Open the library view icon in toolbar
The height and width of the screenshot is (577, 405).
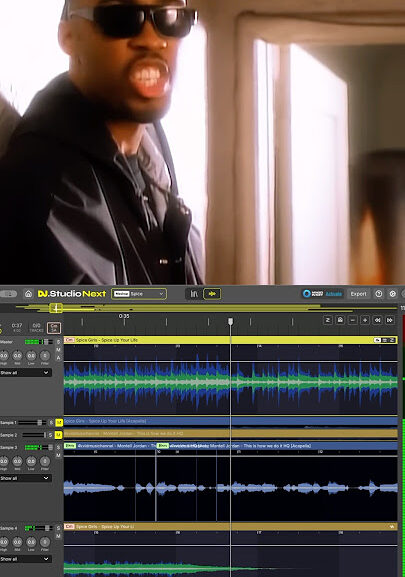tap(194, 294)
